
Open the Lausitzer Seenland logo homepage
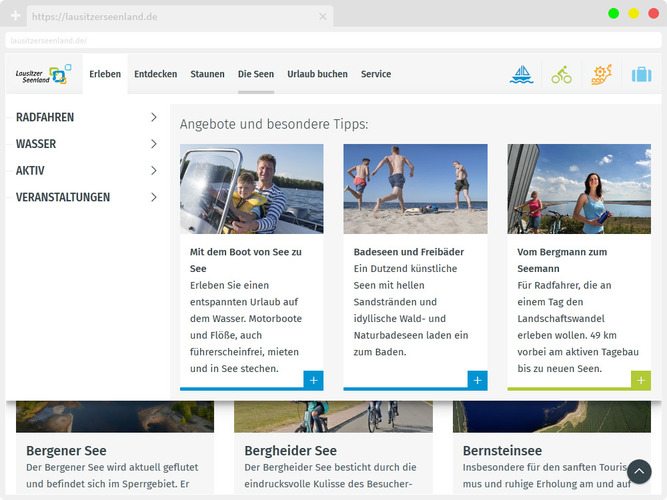pyautogui.click(x=43, y=74)
